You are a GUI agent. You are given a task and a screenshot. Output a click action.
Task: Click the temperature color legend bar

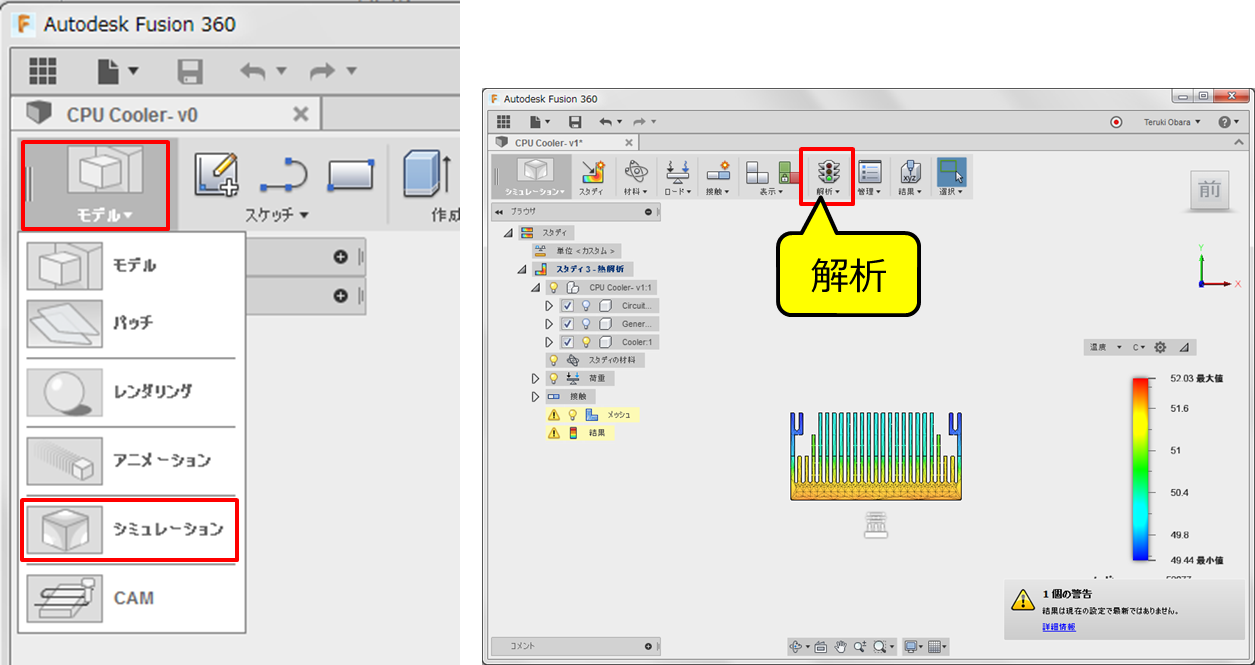(x=1140, y=469)
